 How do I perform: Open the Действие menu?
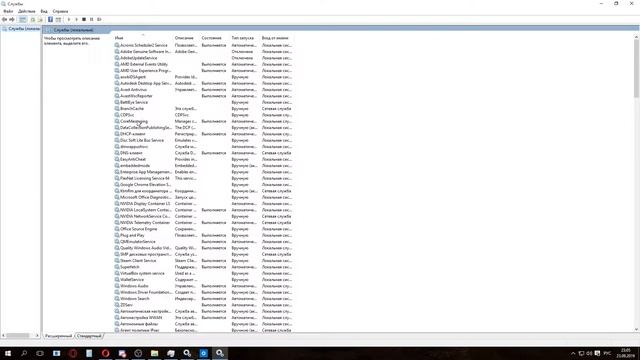click(27, 11)
